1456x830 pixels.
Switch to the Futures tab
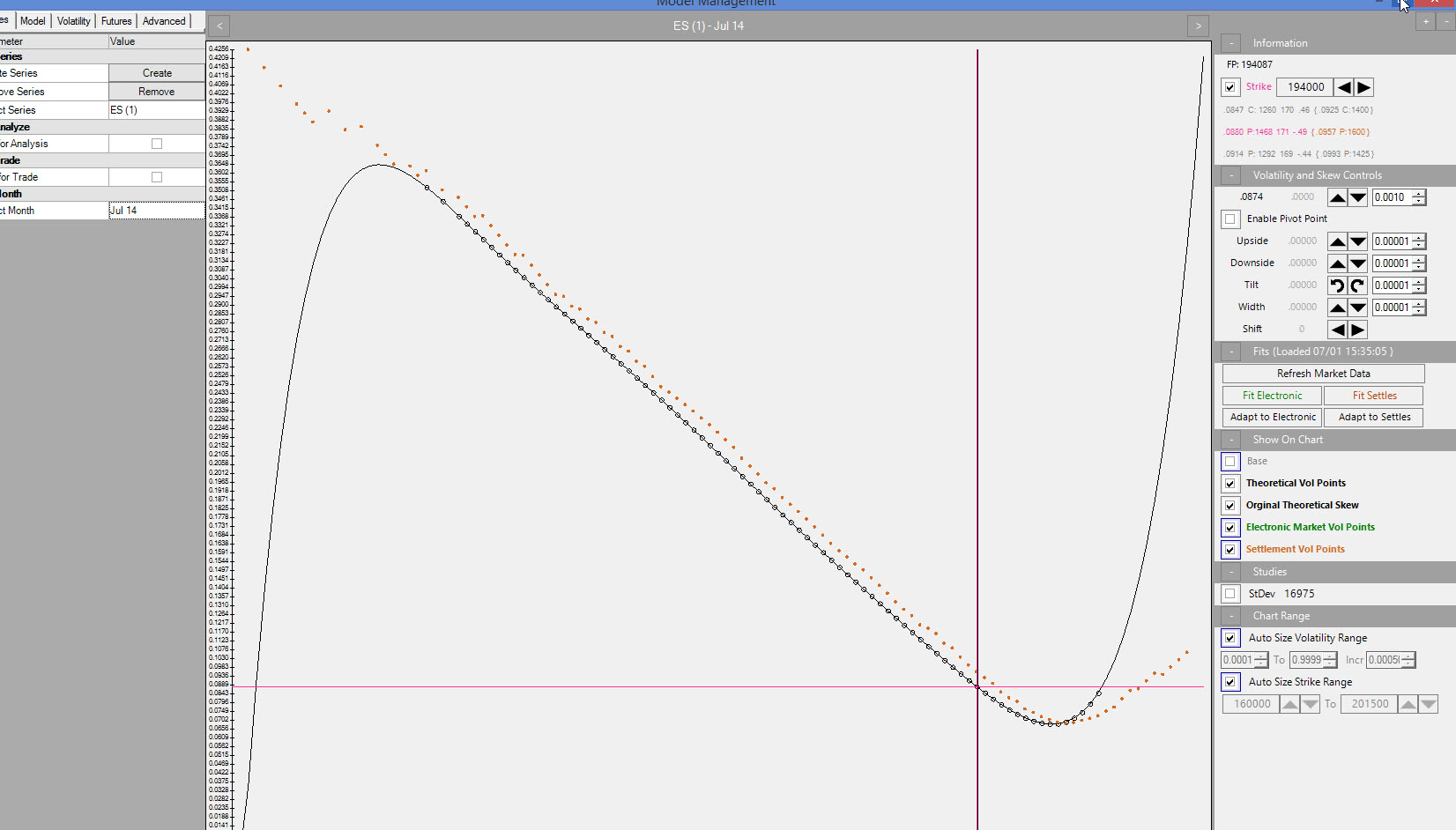point(116,21)
